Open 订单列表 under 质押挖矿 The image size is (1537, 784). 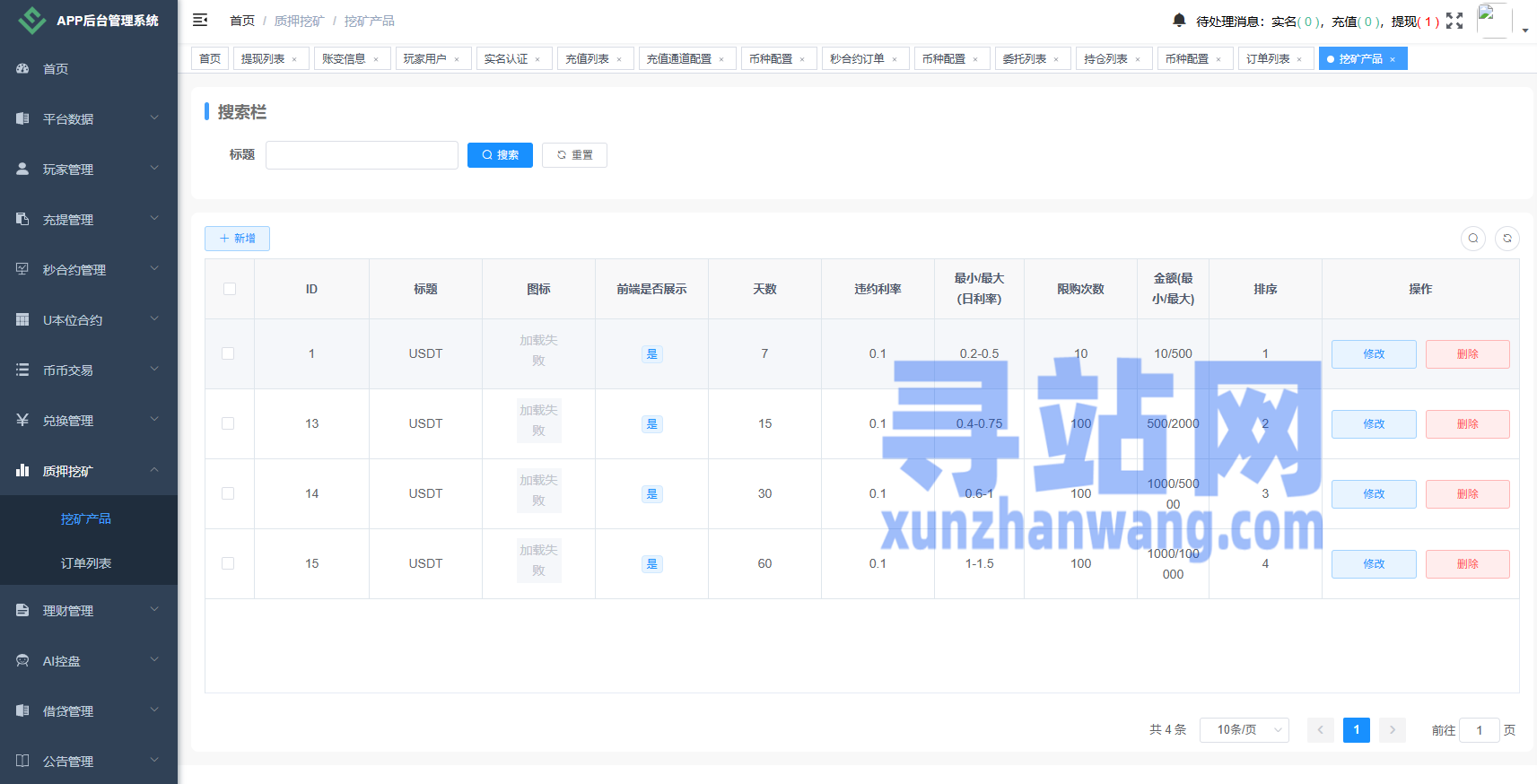pos(86,563)
